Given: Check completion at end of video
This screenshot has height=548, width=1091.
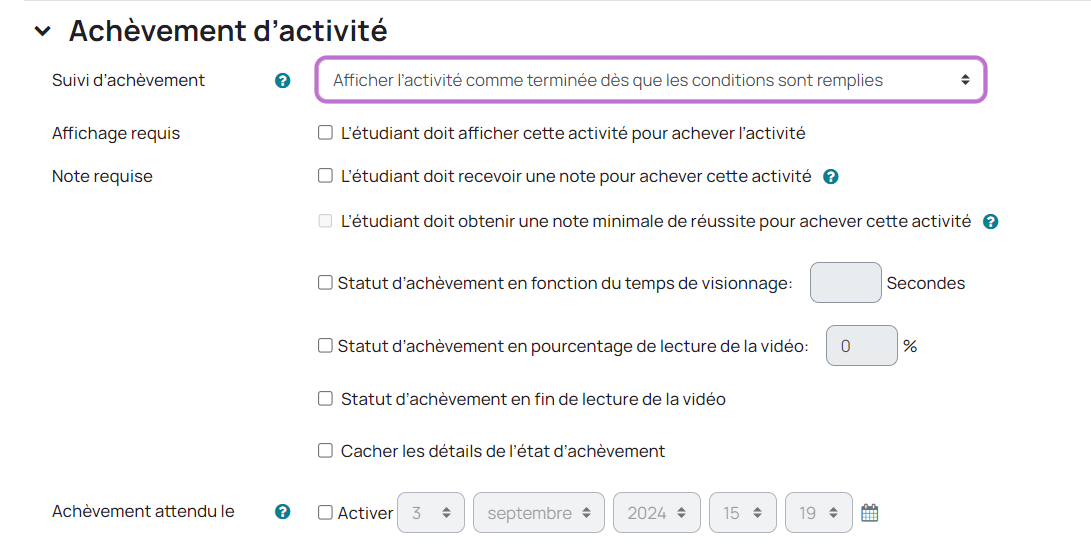Looking at the screenshot, I should (325, 398).
